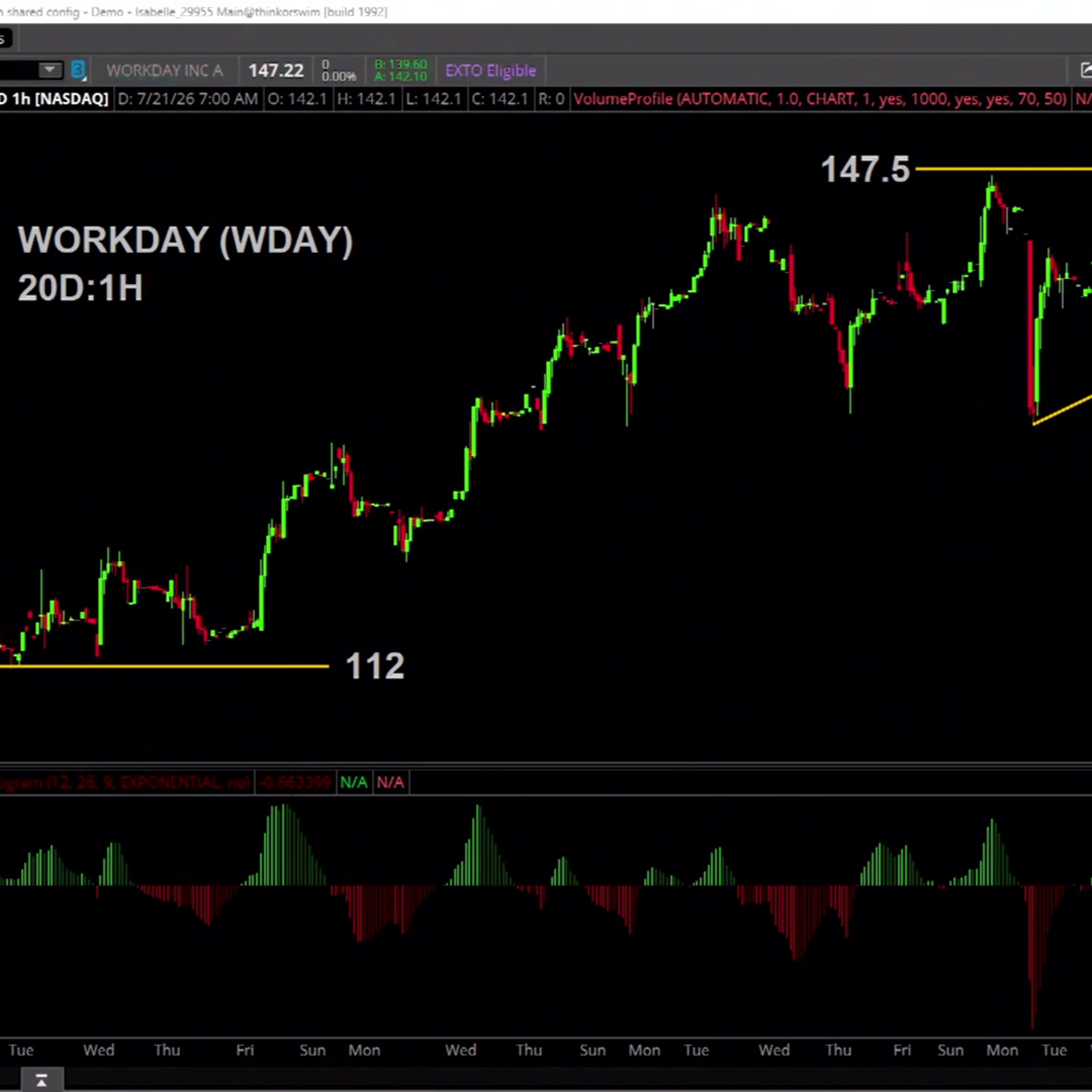Click the blue symbol link number 3 icon
The width and height of the screenshot is (1092, 1092).
point(79,70)
